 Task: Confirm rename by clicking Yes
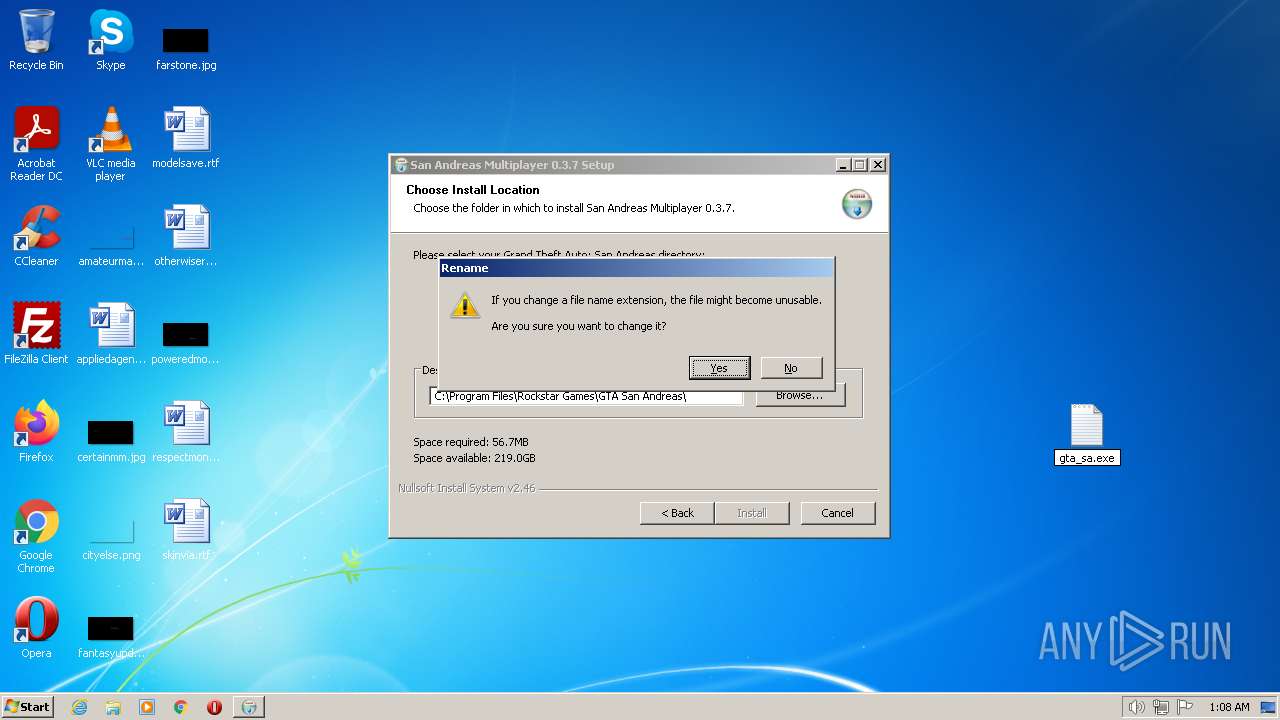719,368
